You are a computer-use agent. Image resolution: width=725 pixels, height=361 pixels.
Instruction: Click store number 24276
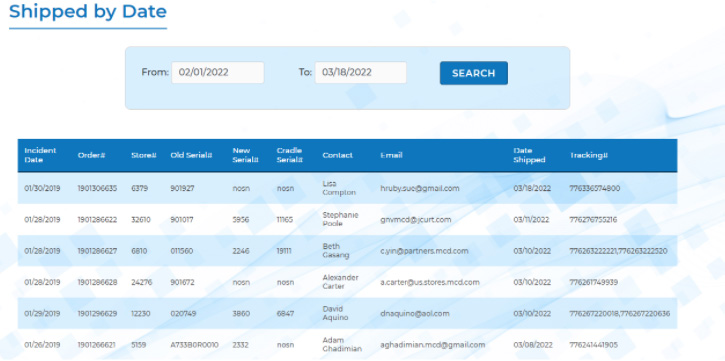tap(141, 282)
